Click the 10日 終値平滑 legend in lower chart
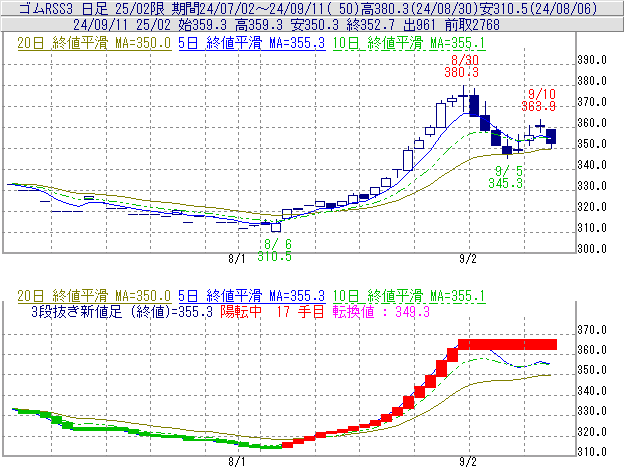 click(409, 296)
